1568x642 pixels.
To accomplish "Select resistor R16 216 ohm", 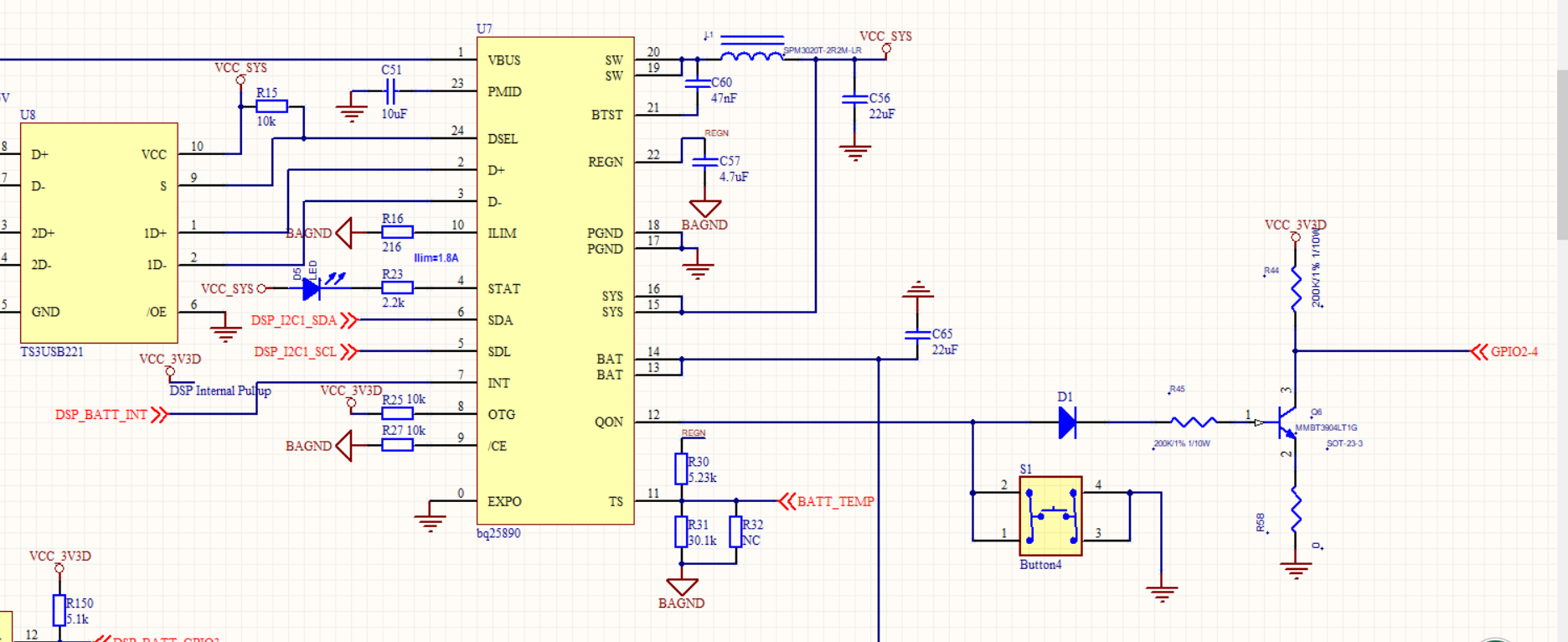I will click(397, 233).
